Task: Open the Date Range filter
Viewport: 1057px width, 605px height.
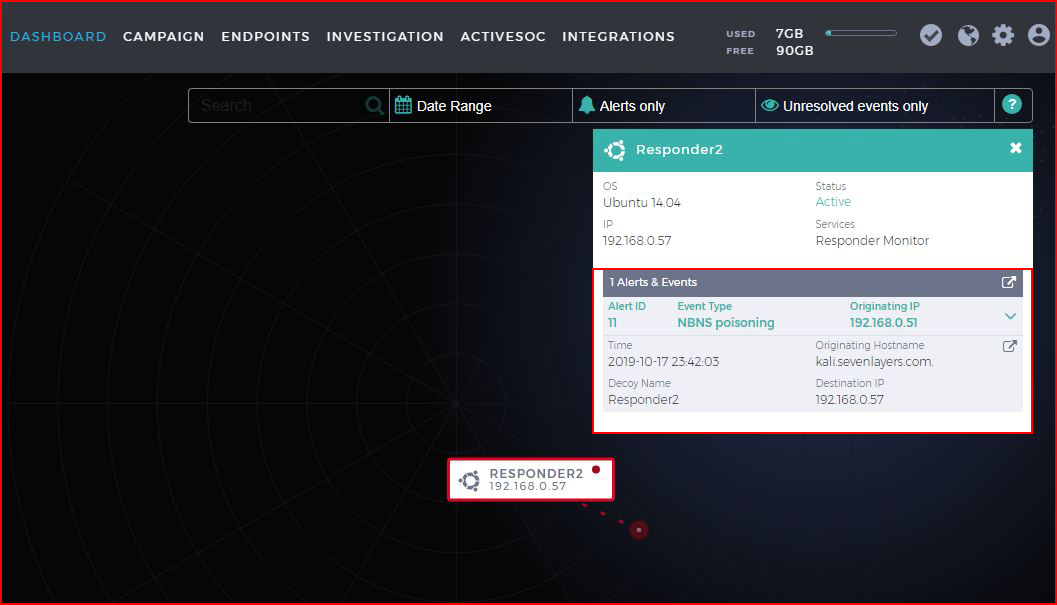Action: [x=481, y=105]
